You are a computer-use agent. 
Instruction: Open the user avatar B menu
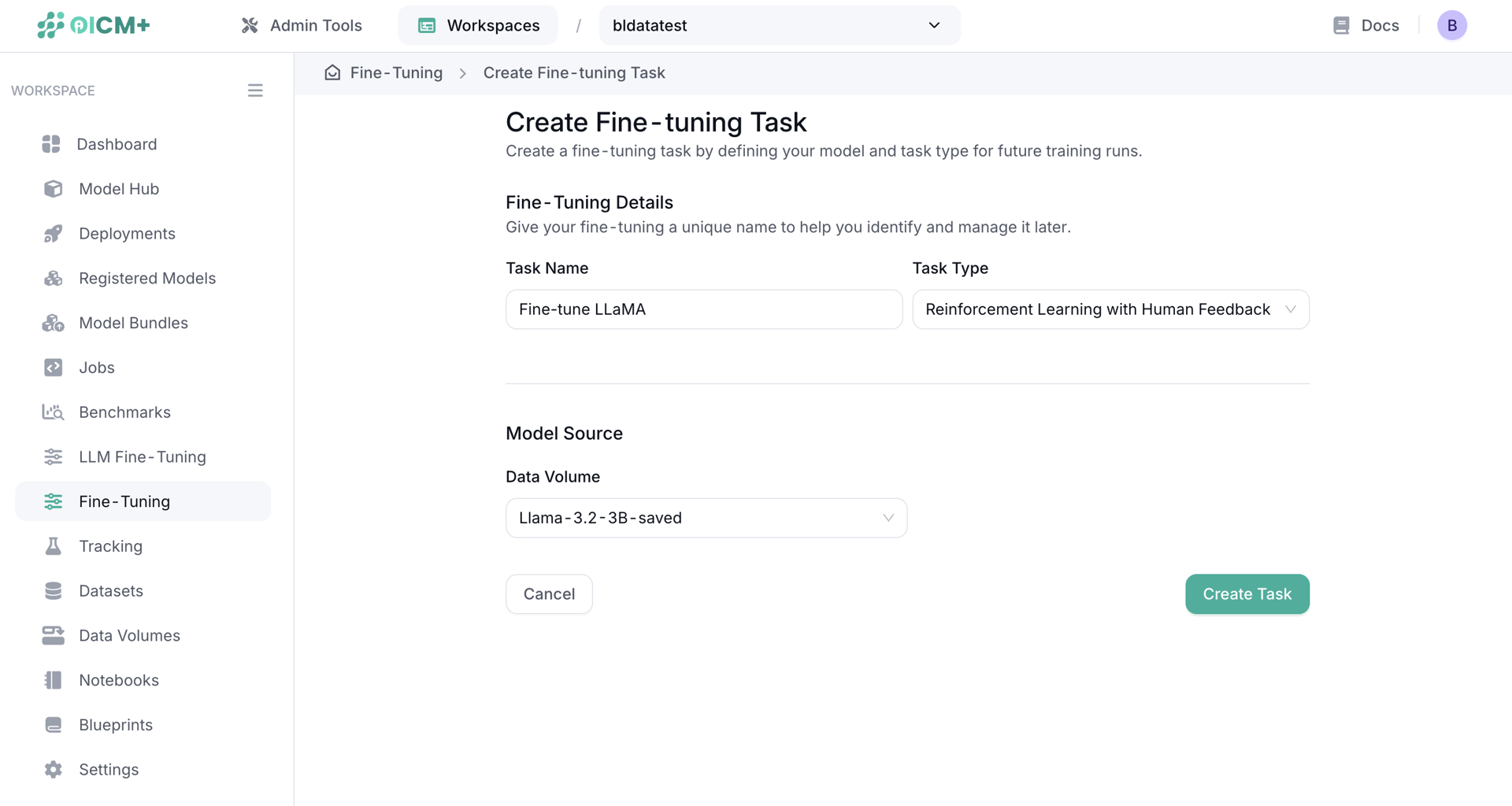point(1451,25)
